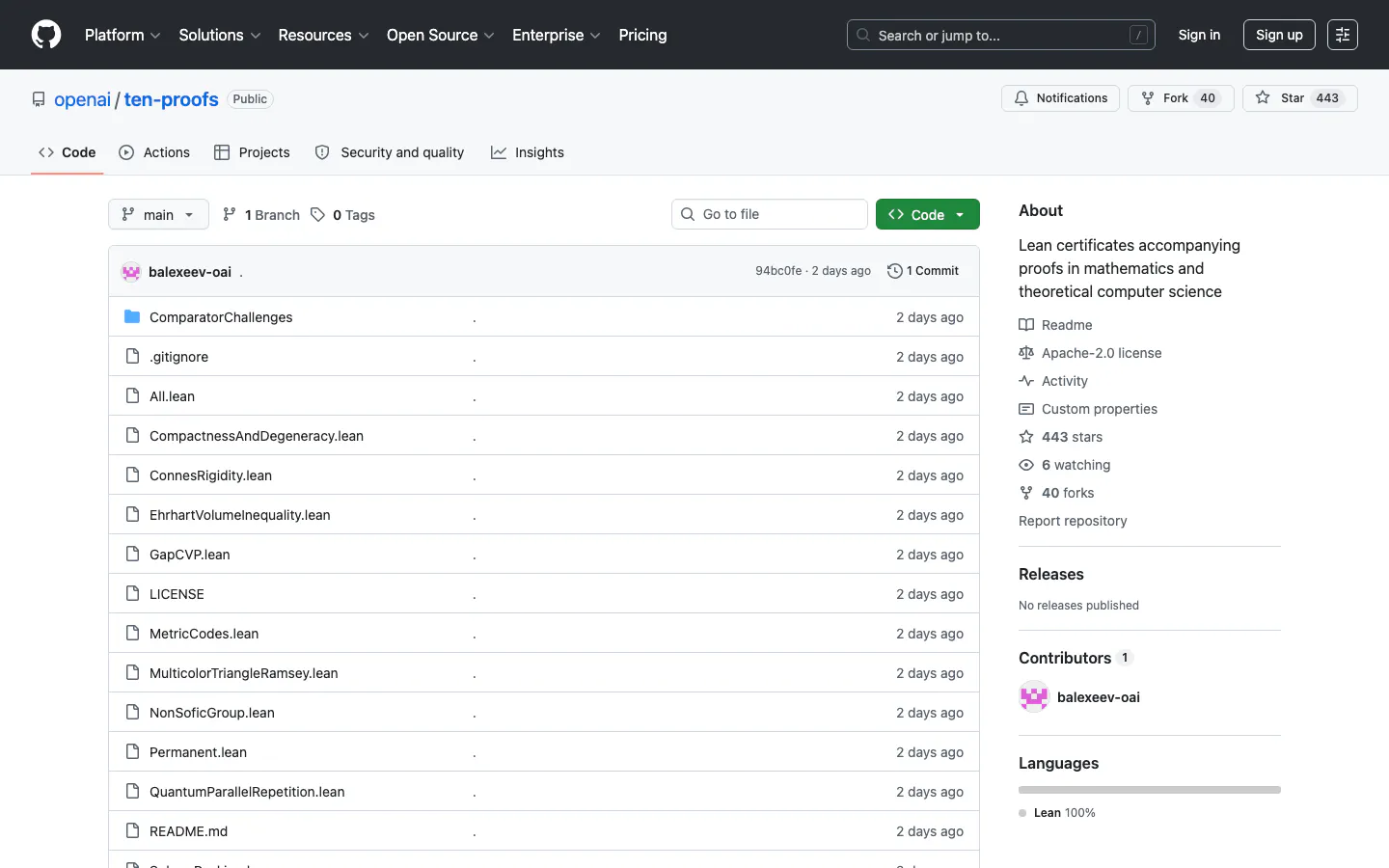Screen dimensions: 1389x868
Task: Expand the Solutions menu
Action: pyautogui.click(x=220, y=35)
